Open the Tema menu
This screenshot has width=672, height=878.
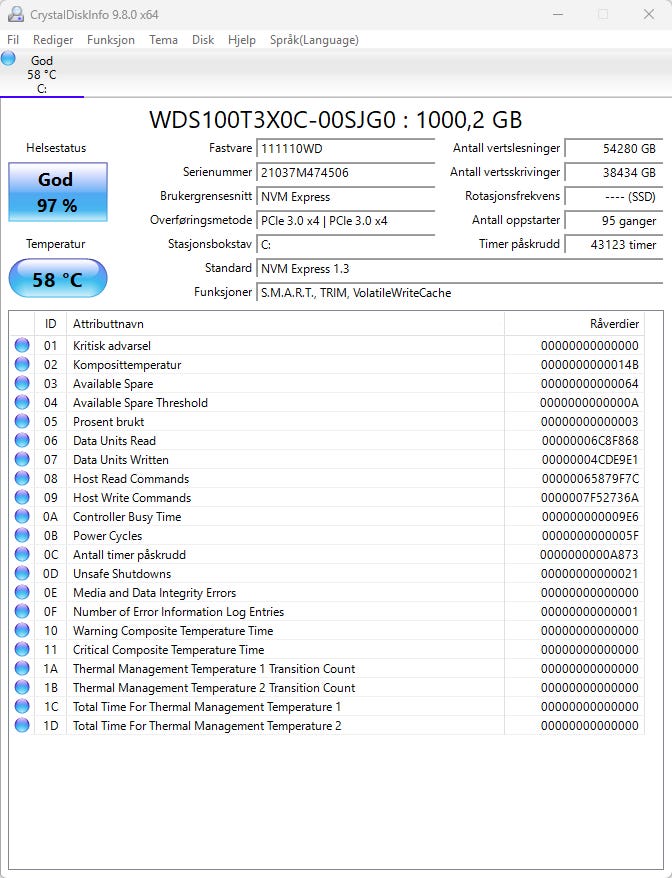click(x=163, y=40)
